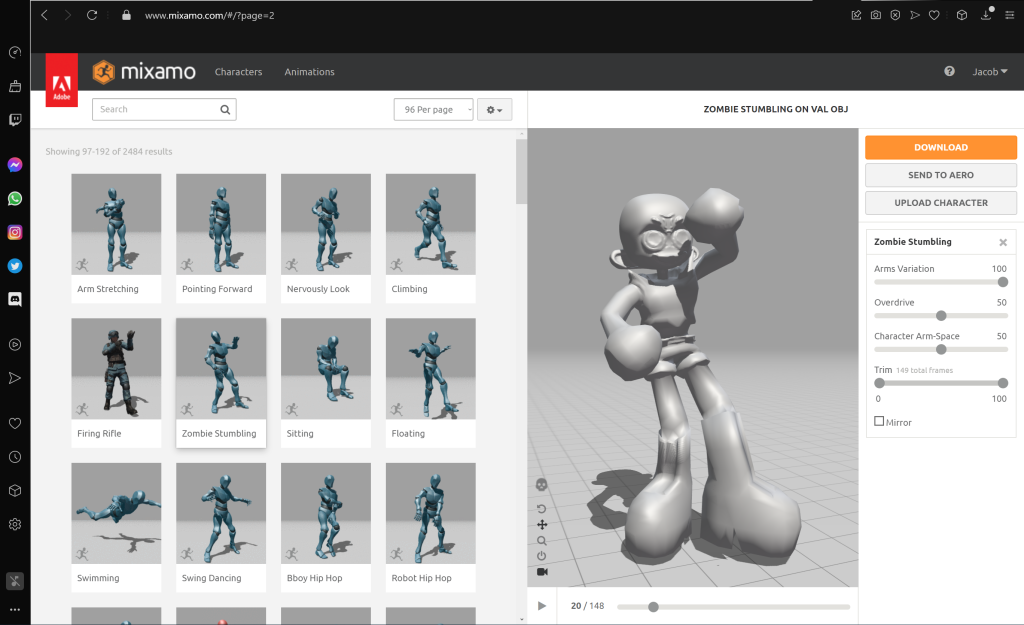Click the Overdrive slider handle
Viewport: 1024px width, 625px height.
(941, 316)
